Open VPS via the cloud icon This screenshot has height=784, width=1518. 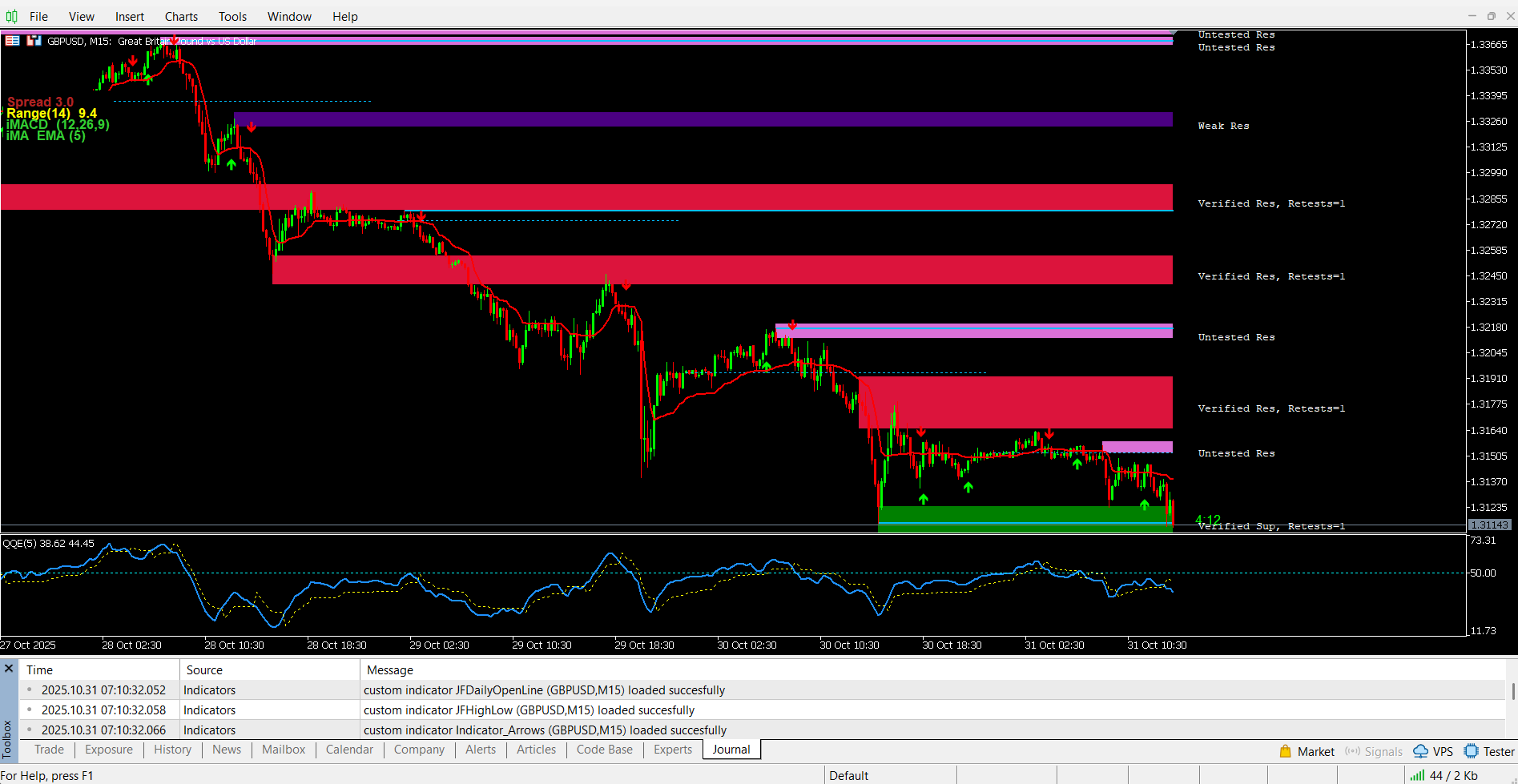(x=1420, y=751)
